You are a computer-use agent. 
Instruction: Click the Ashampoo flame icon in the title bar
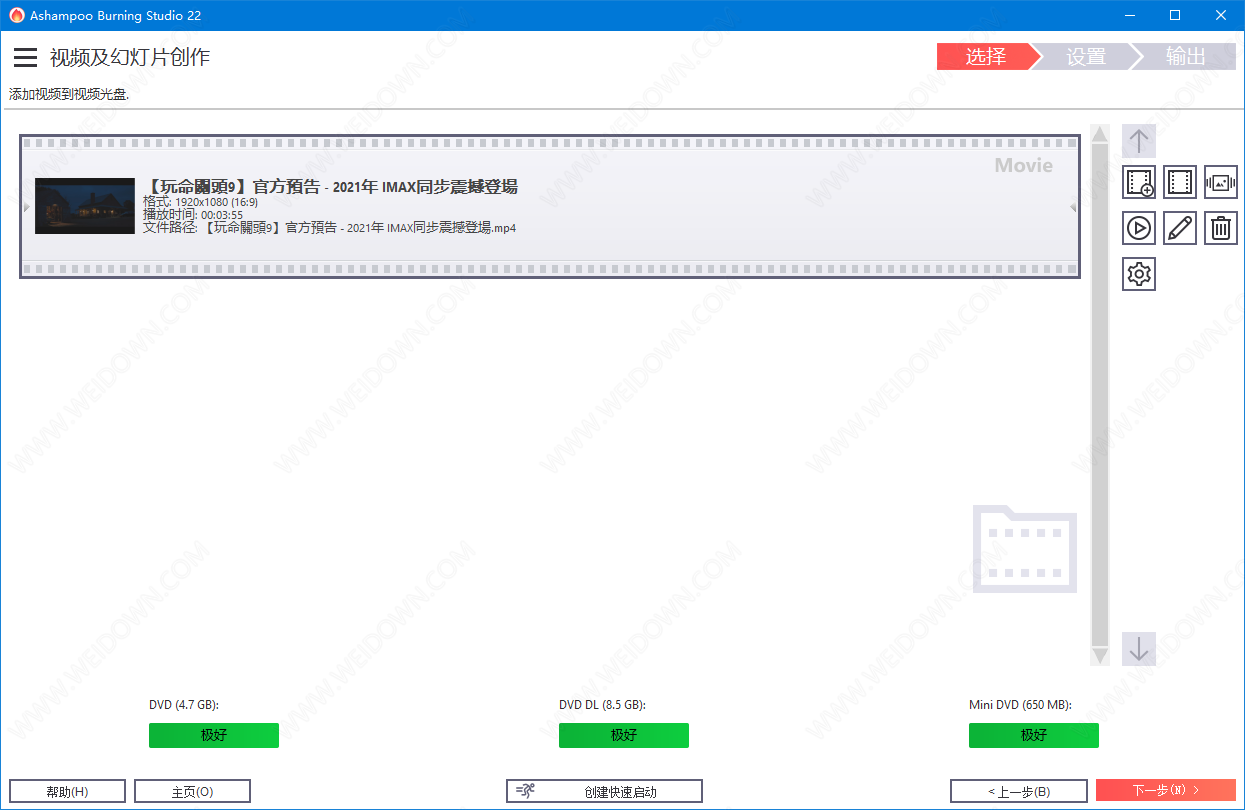[16, 15]
